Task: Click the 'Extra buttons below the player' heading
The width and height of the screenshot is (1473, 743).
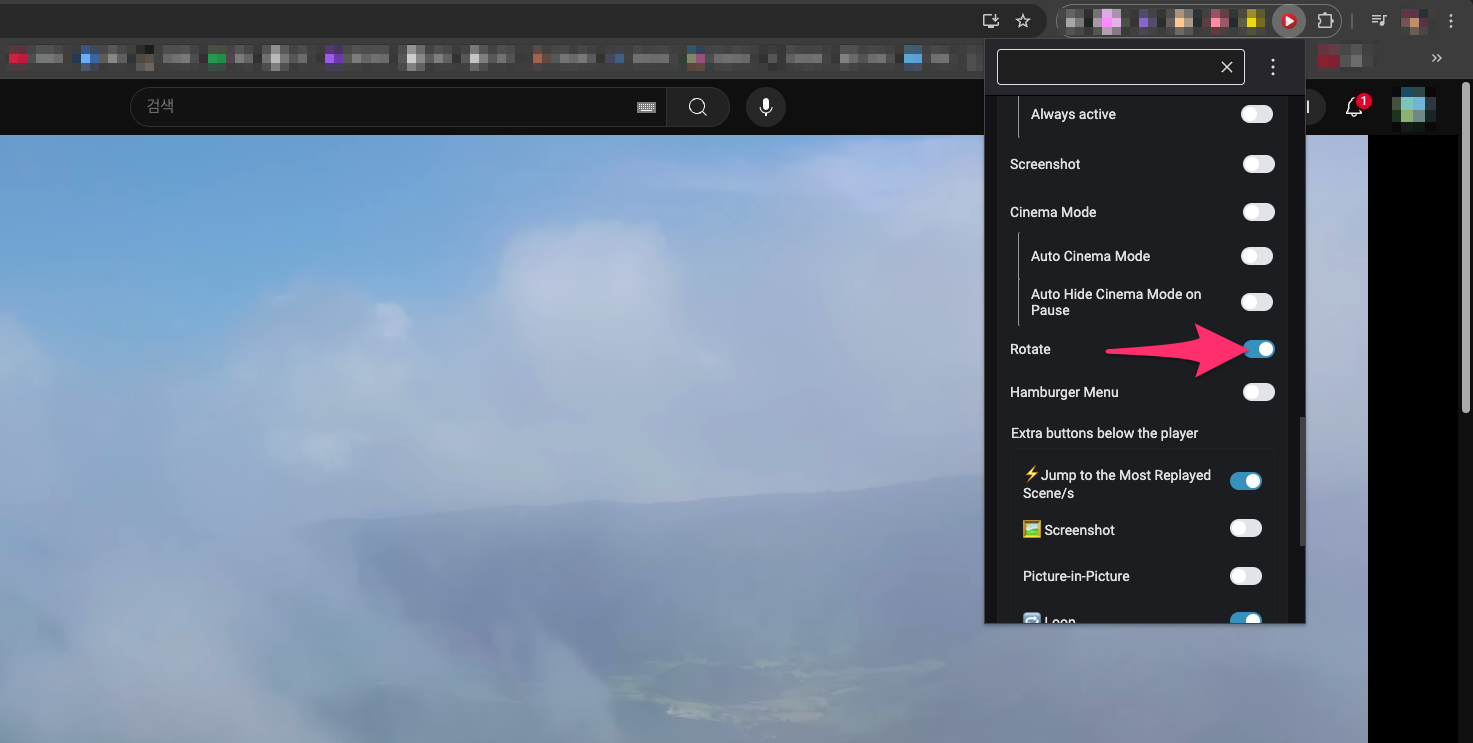Action: point(1104,433)
